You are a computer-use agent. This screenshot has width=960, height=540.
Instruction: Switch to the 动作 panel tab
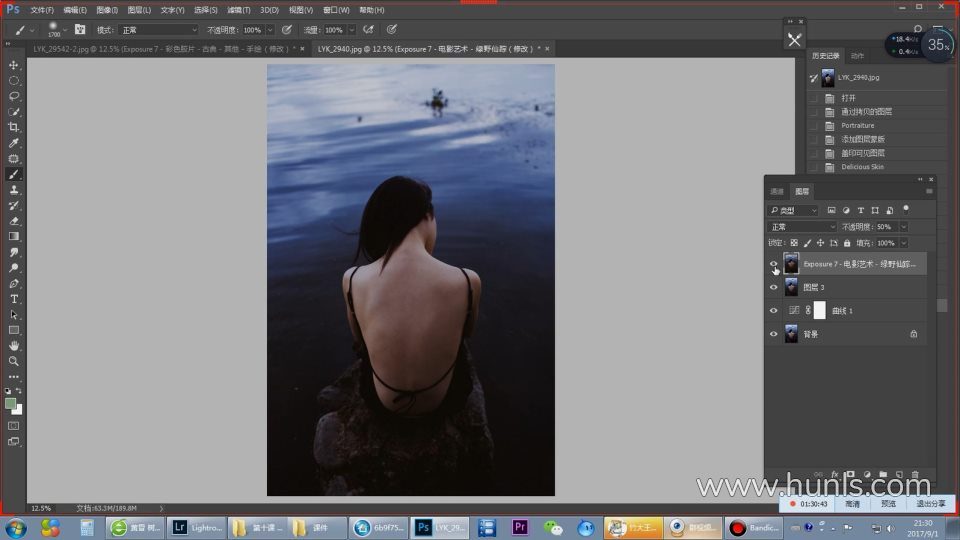(857, 56)
